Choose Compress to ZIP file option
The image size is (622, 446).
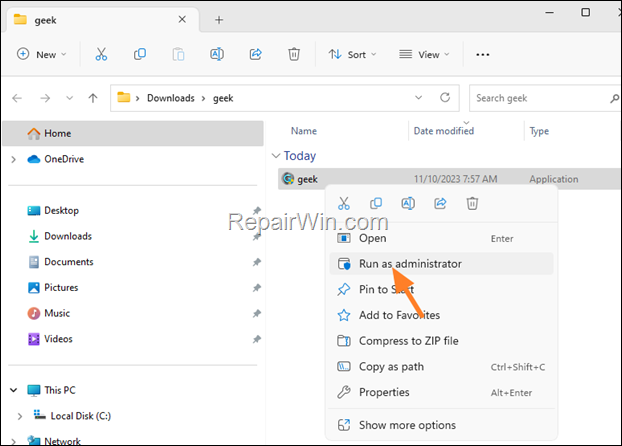coord(408,341)
